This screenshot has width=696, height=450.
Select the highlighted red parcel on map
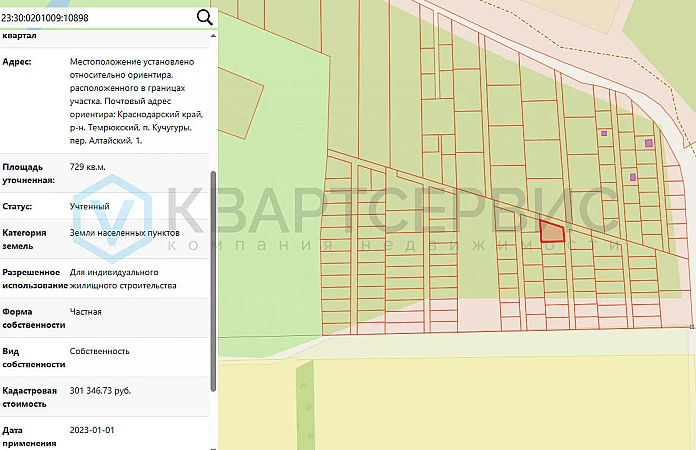(x=552, y=232)
